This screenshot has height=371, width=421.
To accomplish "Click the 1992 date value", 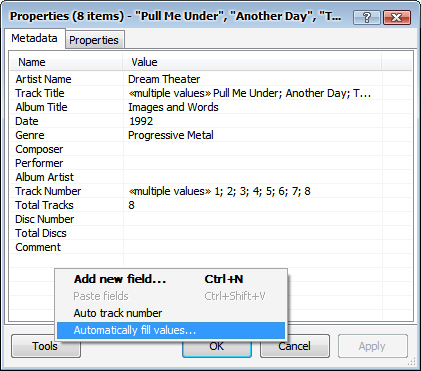I will pos(141,121).
